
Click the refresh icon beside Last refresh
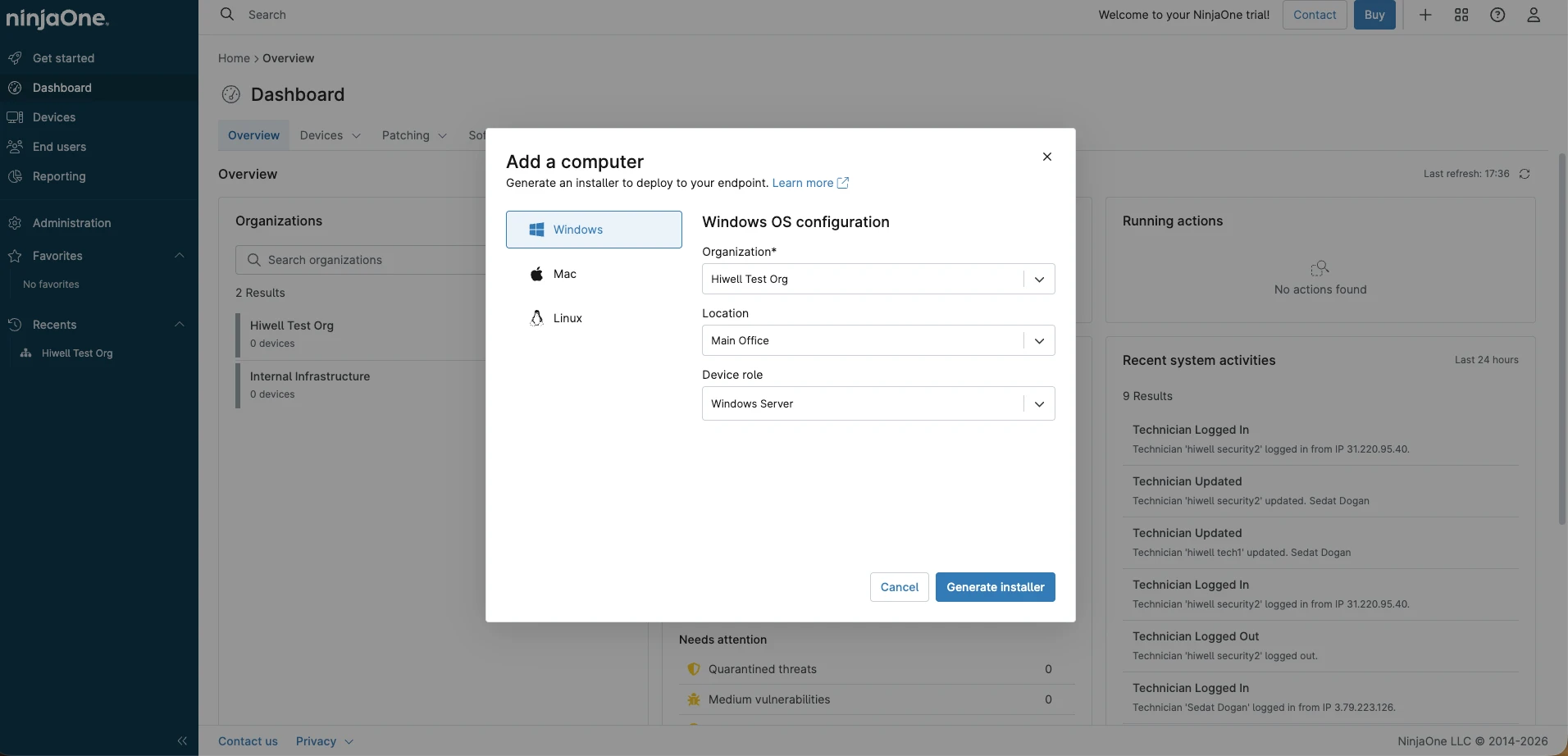pyautogui.click(x=1525, y=174)
